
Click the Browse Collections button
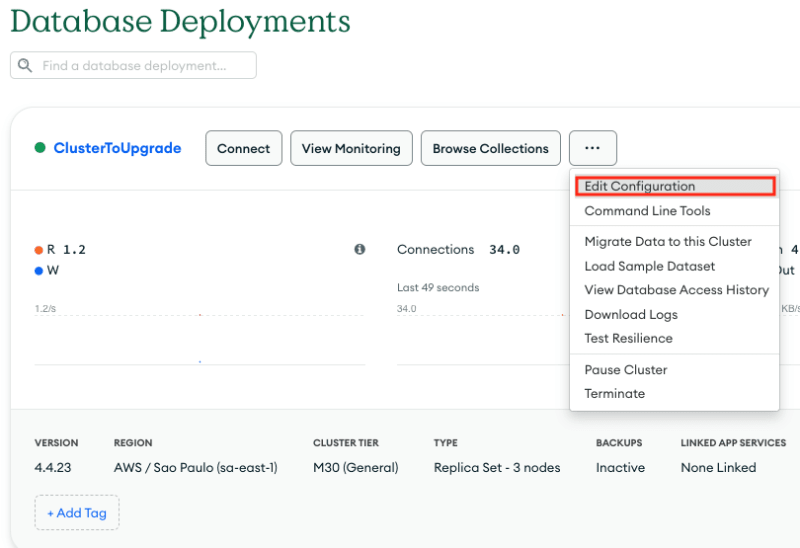coord(490,148)
